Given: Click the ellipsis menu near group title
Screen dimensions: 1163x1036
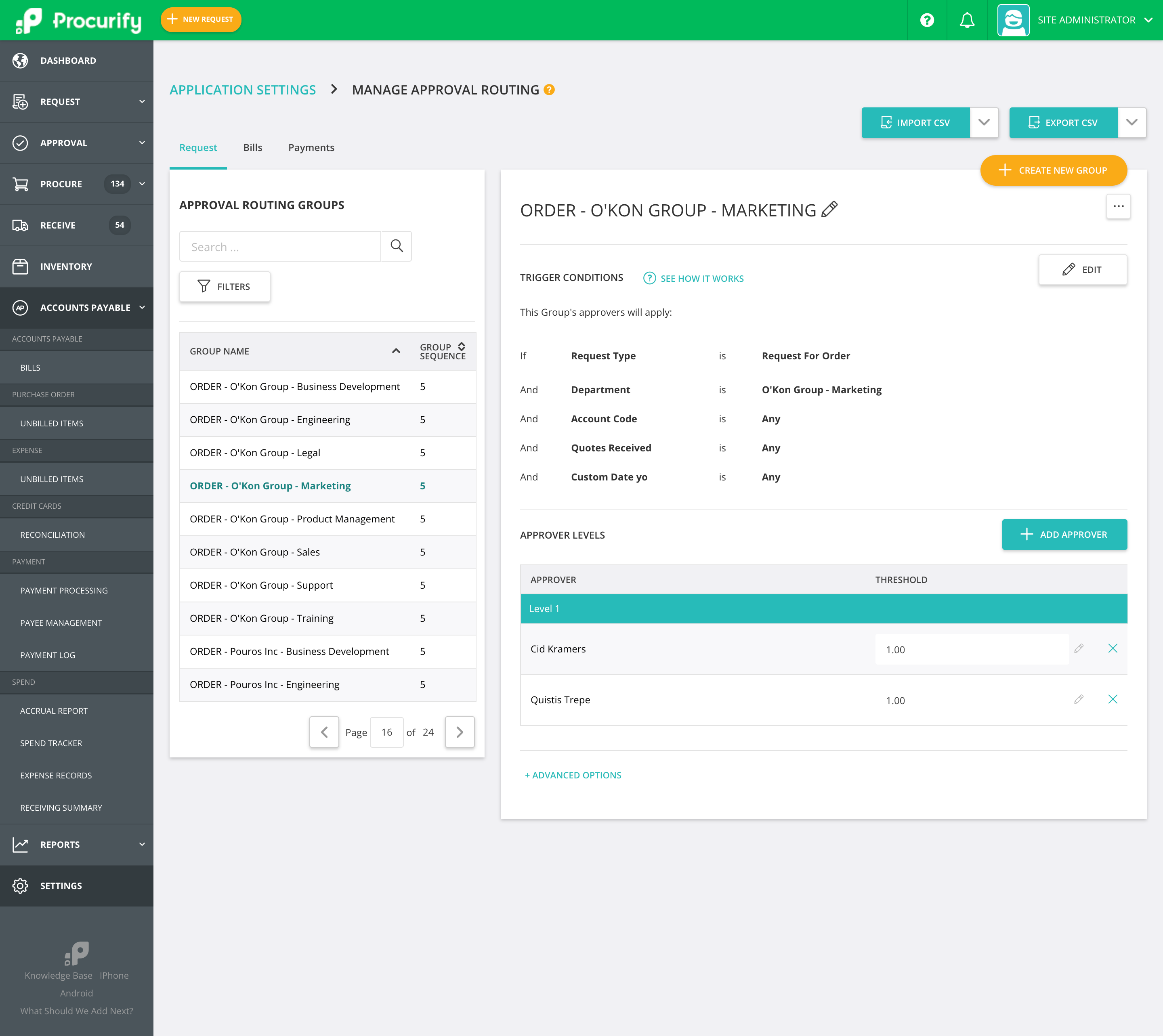Looking at the screenshot, I should (x=1118, y=206).
